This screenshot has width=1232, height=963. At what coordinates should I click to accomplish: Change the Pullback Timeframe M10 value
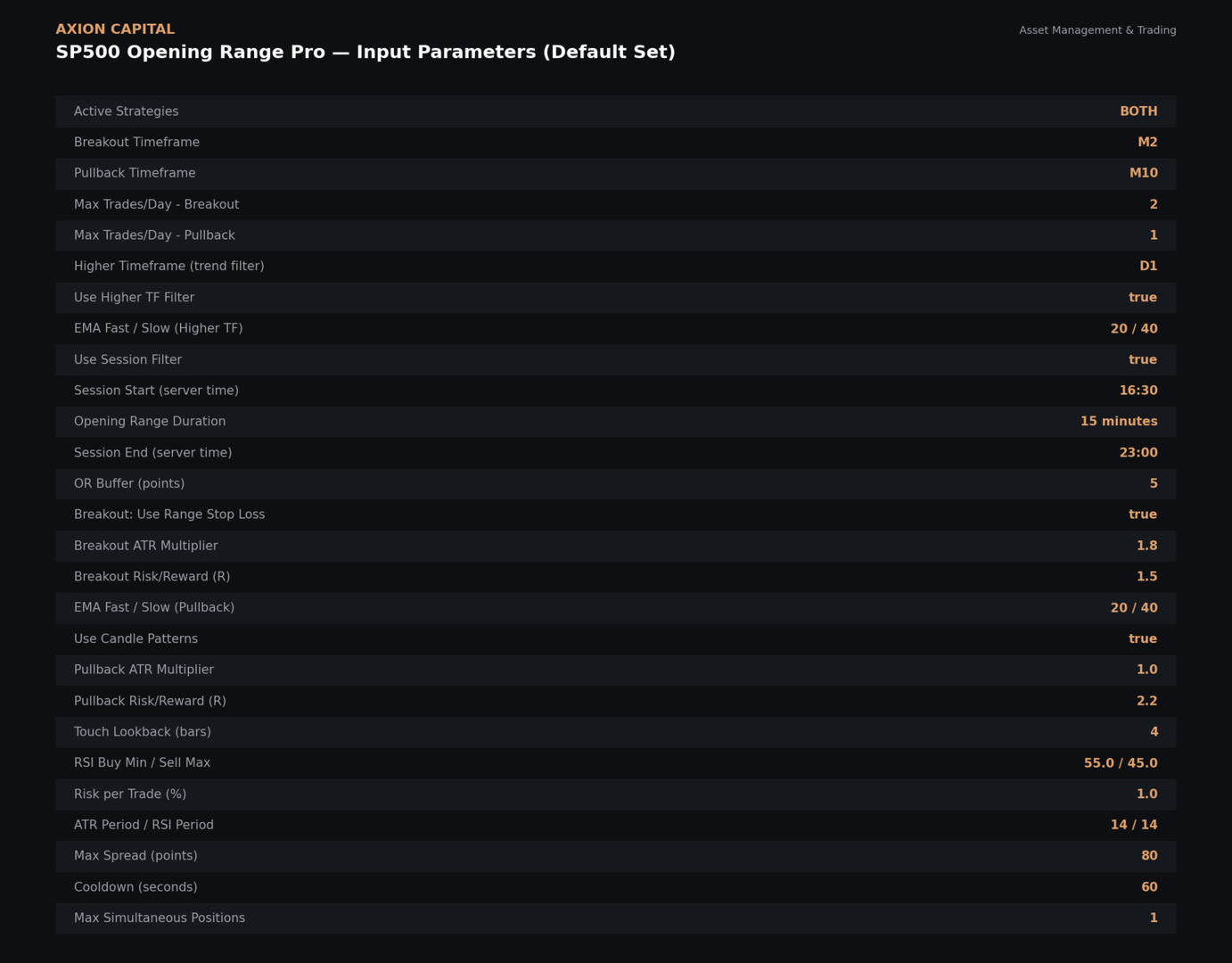pos(1143,173)
